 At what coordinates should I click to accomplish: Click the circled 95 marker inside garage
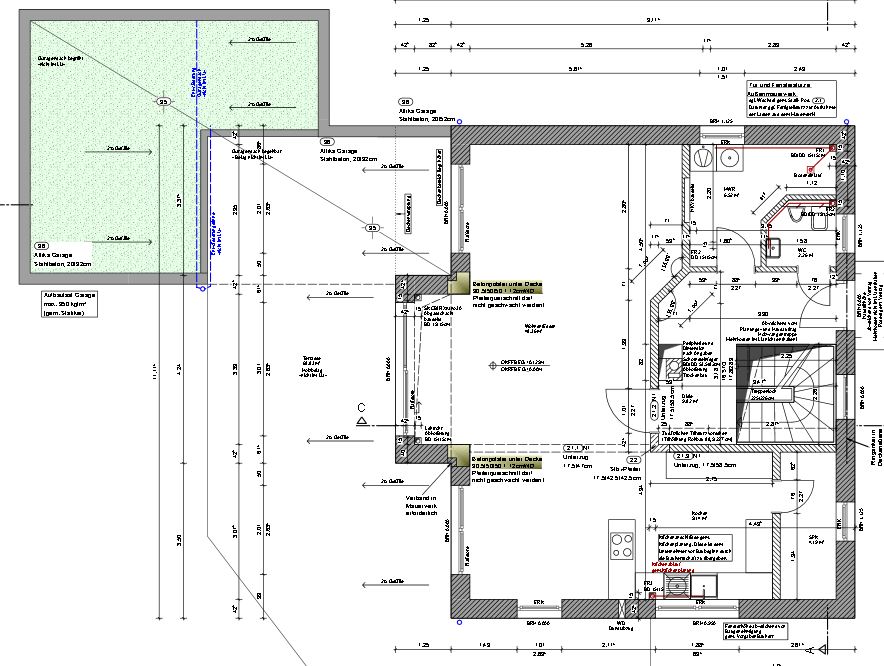click(x=162, y=101)
